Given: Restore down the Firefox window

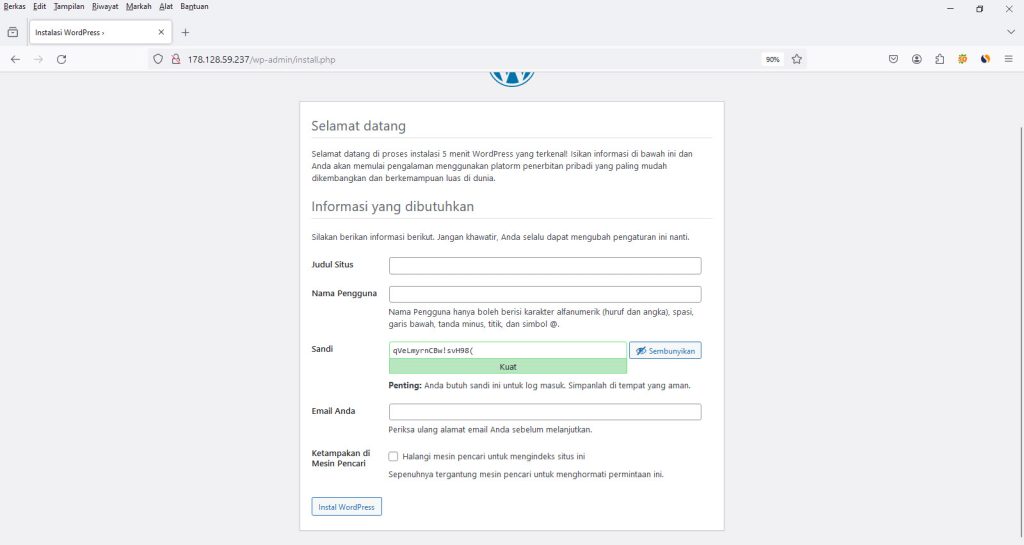Looking at the screenshot, I should [980, 8].
